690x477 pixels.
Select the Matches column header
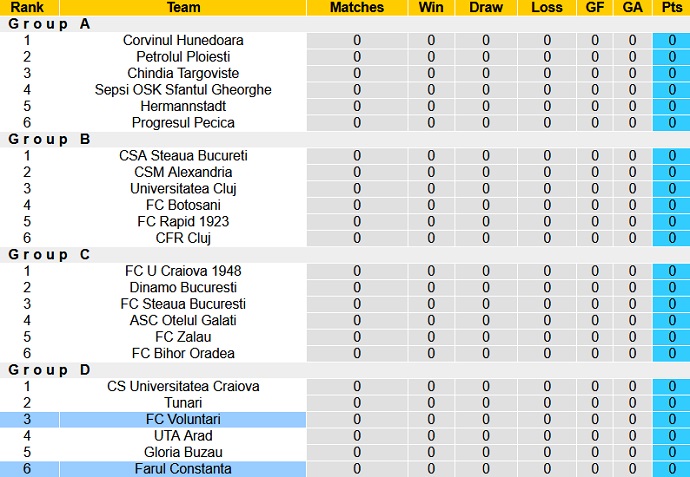pos(357,7)
